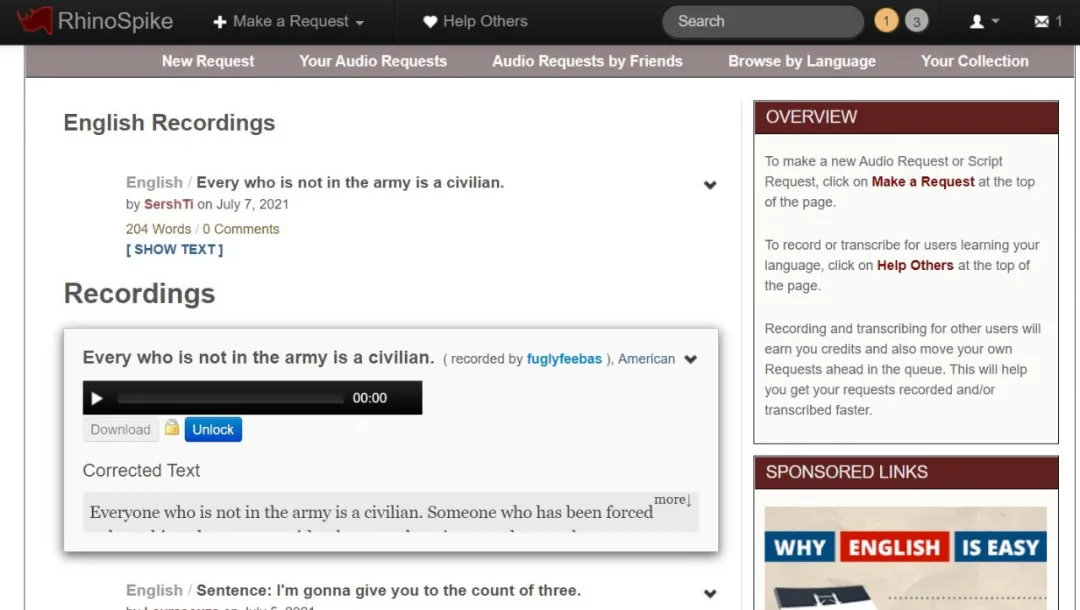This screenshot has width=1080, height=610.
Task: Expand chevron beside the SershTi request entry
Action: point(710,185)
